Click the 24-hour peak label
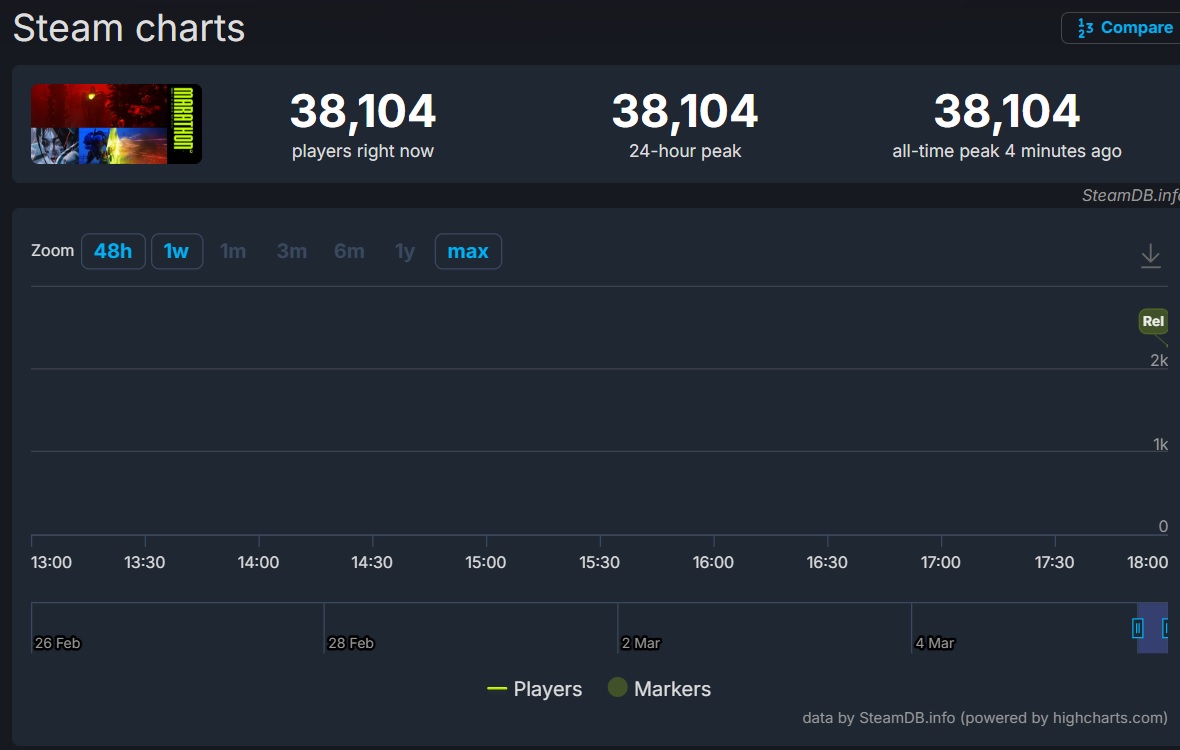Image resolution: width=1180 pixels, height=750 pixels. pyautogui.click(x=685, y=151)
